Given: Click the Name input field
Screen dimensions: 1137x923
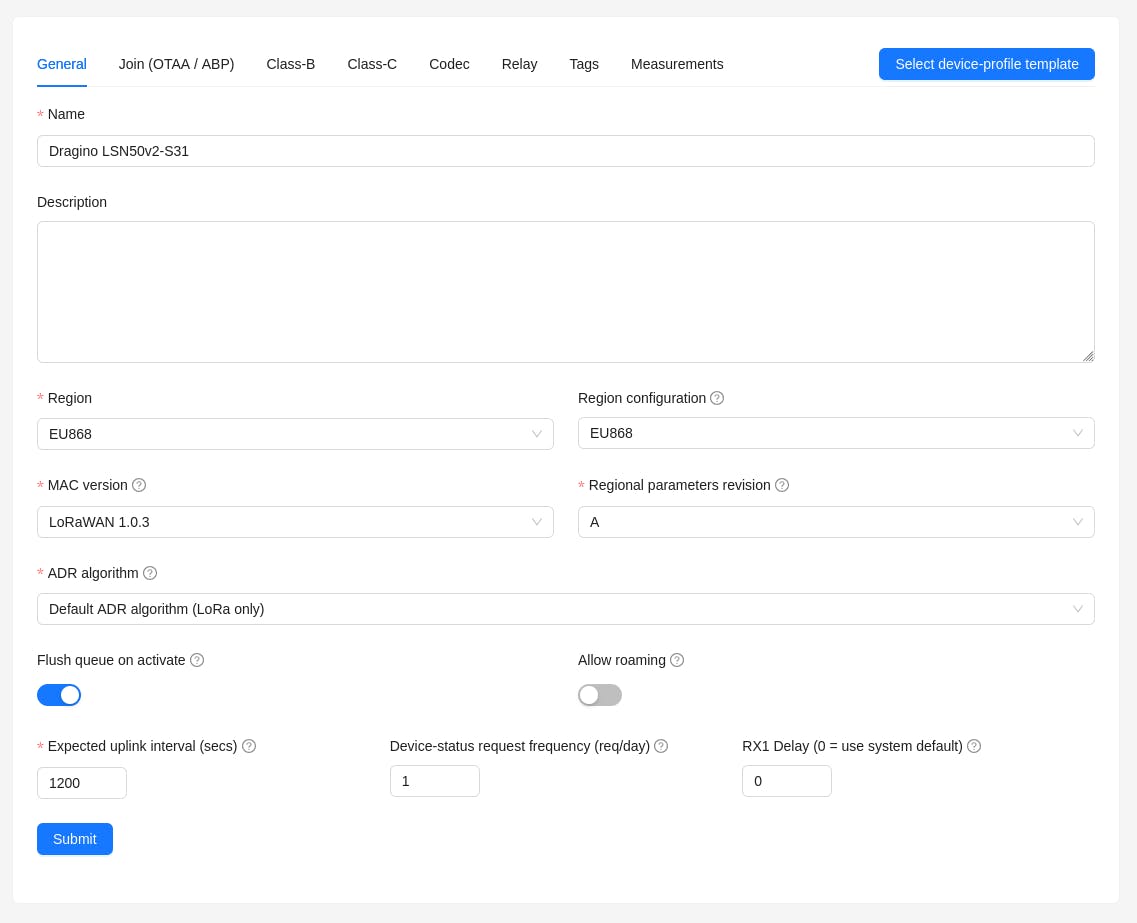Looking at the screenshot, I should [565, 151].
